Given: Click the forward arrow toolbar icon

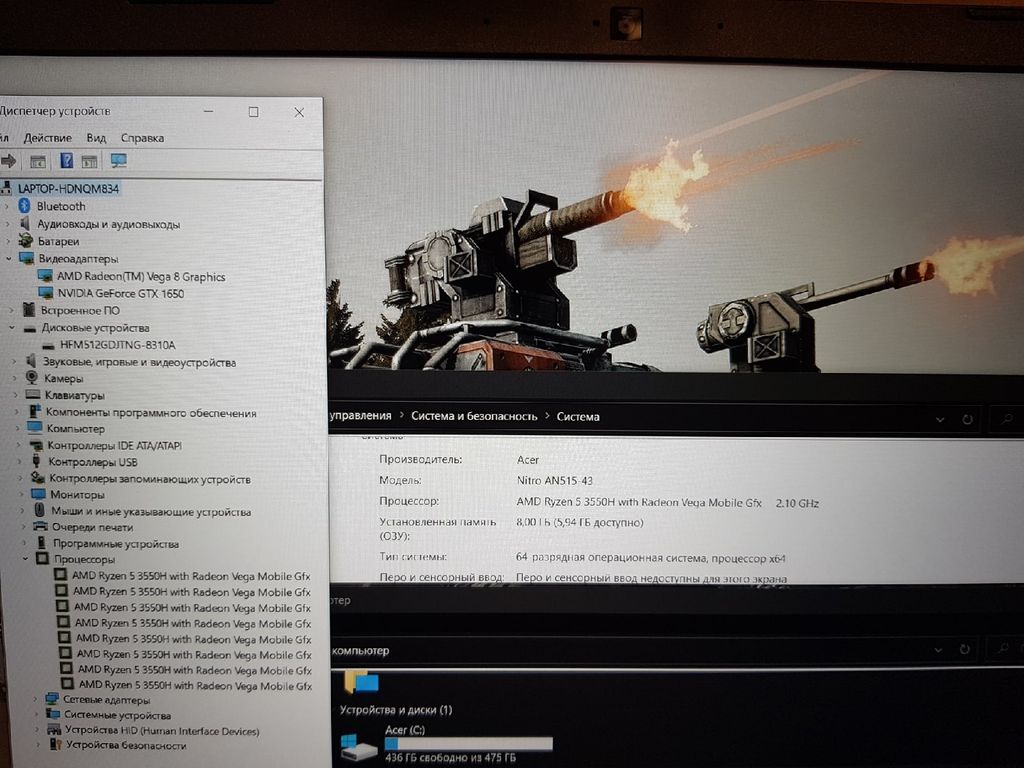Looking at the screenshot, I should [x=9, y=161].
